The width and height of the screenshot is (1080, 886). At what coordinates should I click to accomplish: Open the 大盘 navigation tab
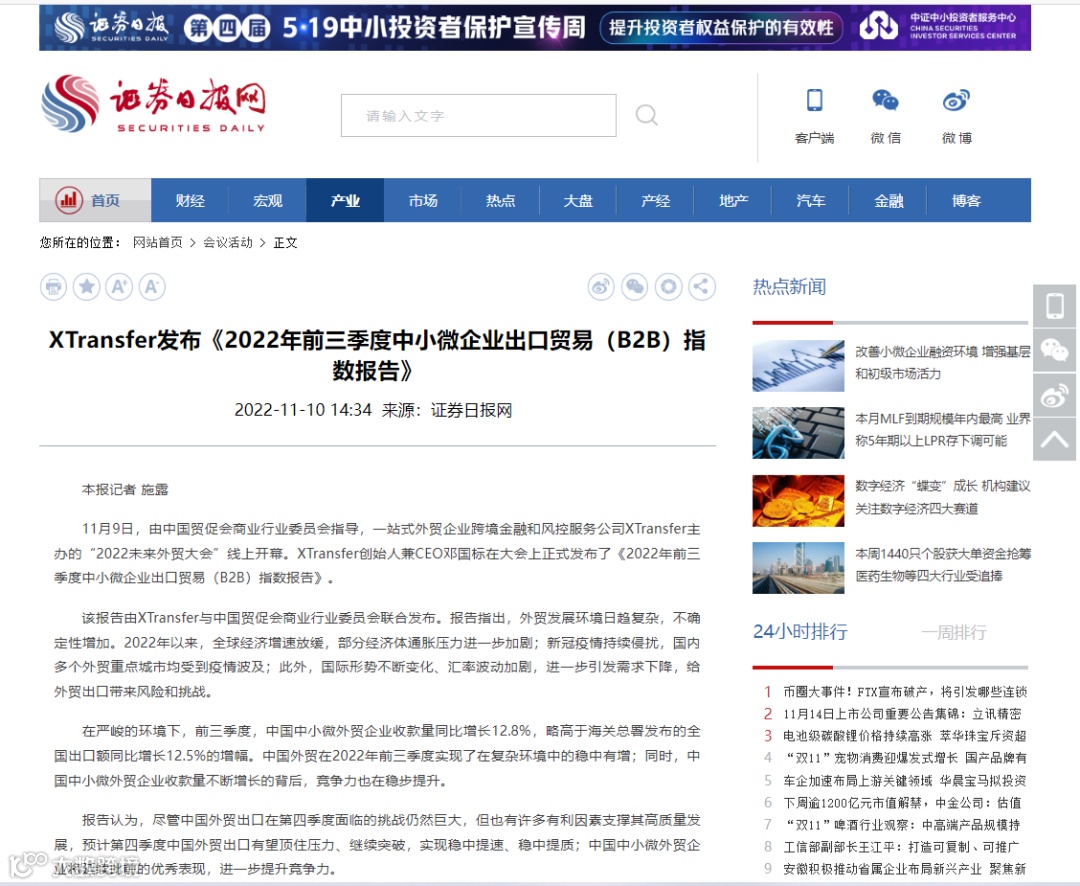578,200
